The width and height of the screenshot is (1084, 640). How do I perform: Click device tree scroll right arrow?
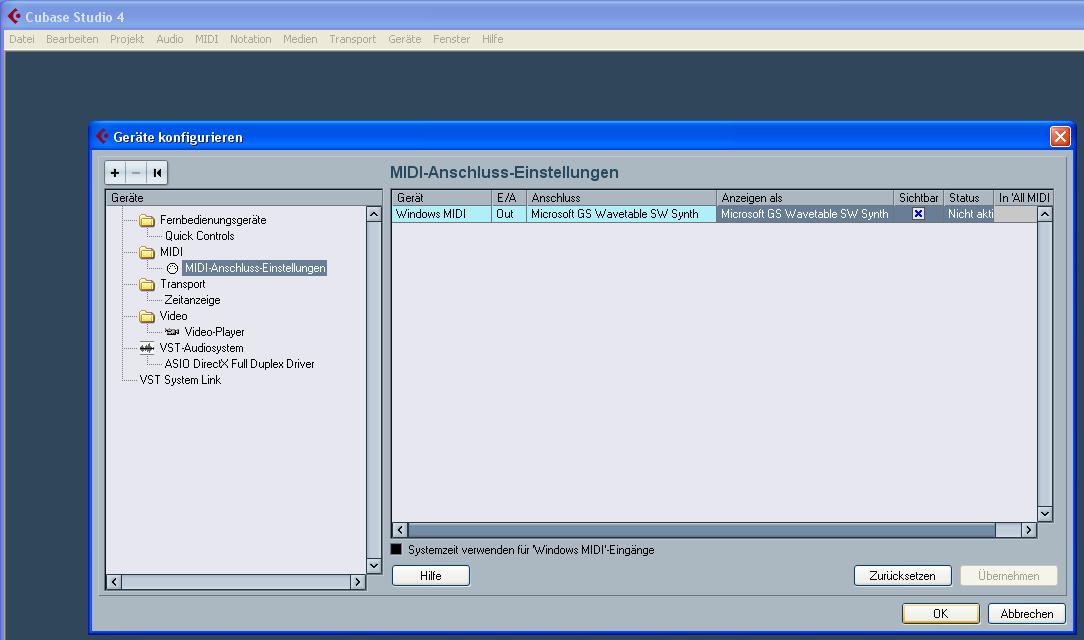pos(357,582)
